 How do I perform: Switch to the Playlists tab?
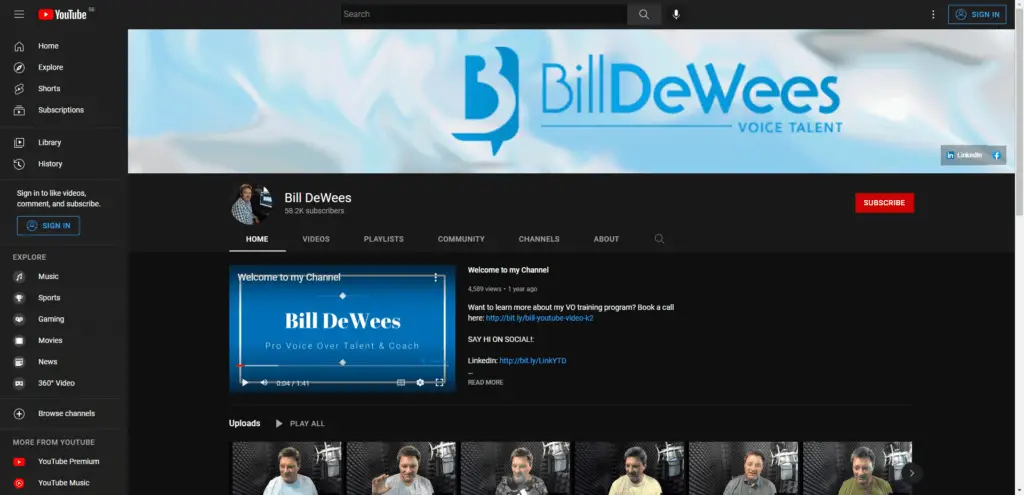[383, 239]
